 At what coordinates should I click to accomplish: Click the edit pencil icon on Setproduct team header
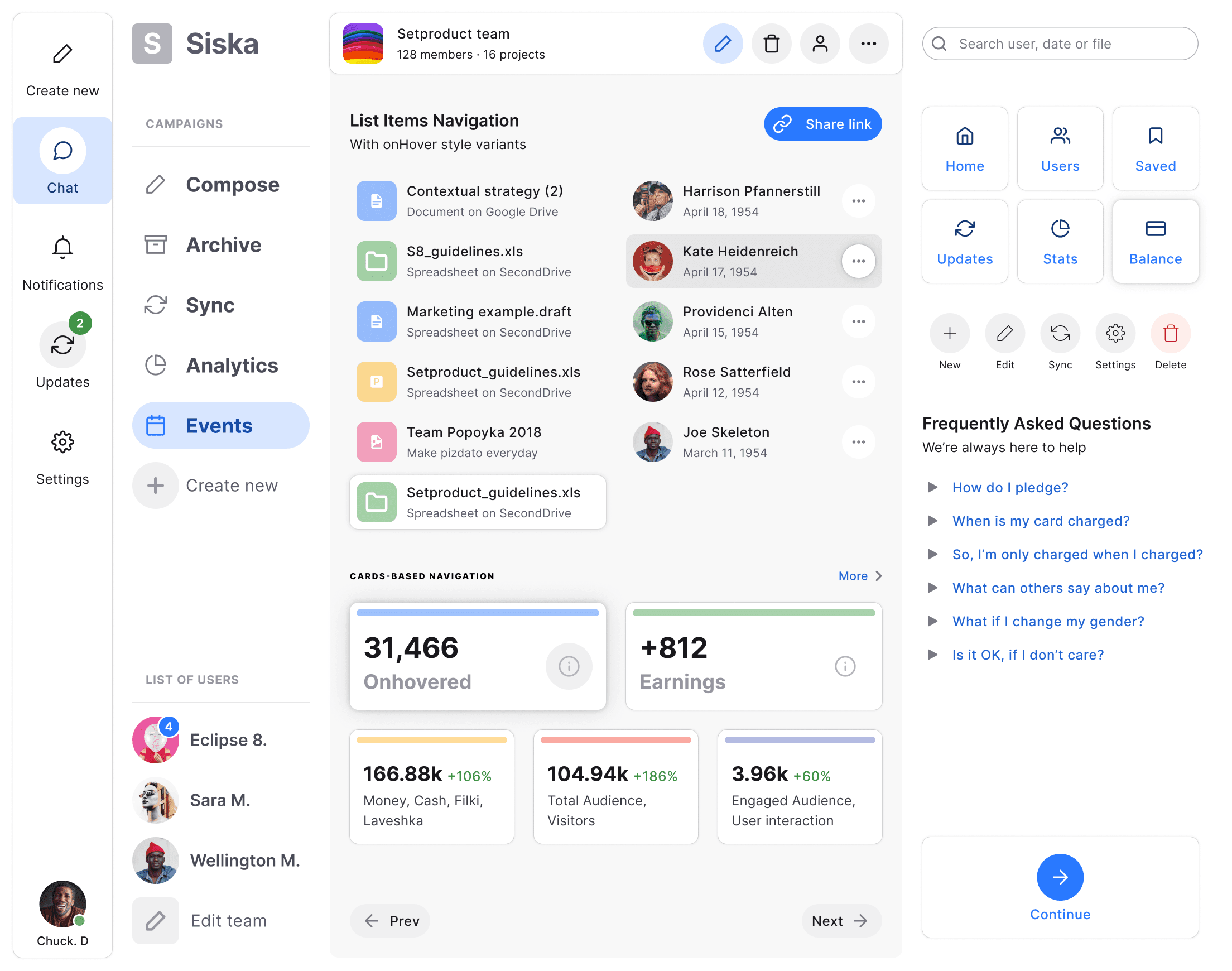tap(722, 43)
